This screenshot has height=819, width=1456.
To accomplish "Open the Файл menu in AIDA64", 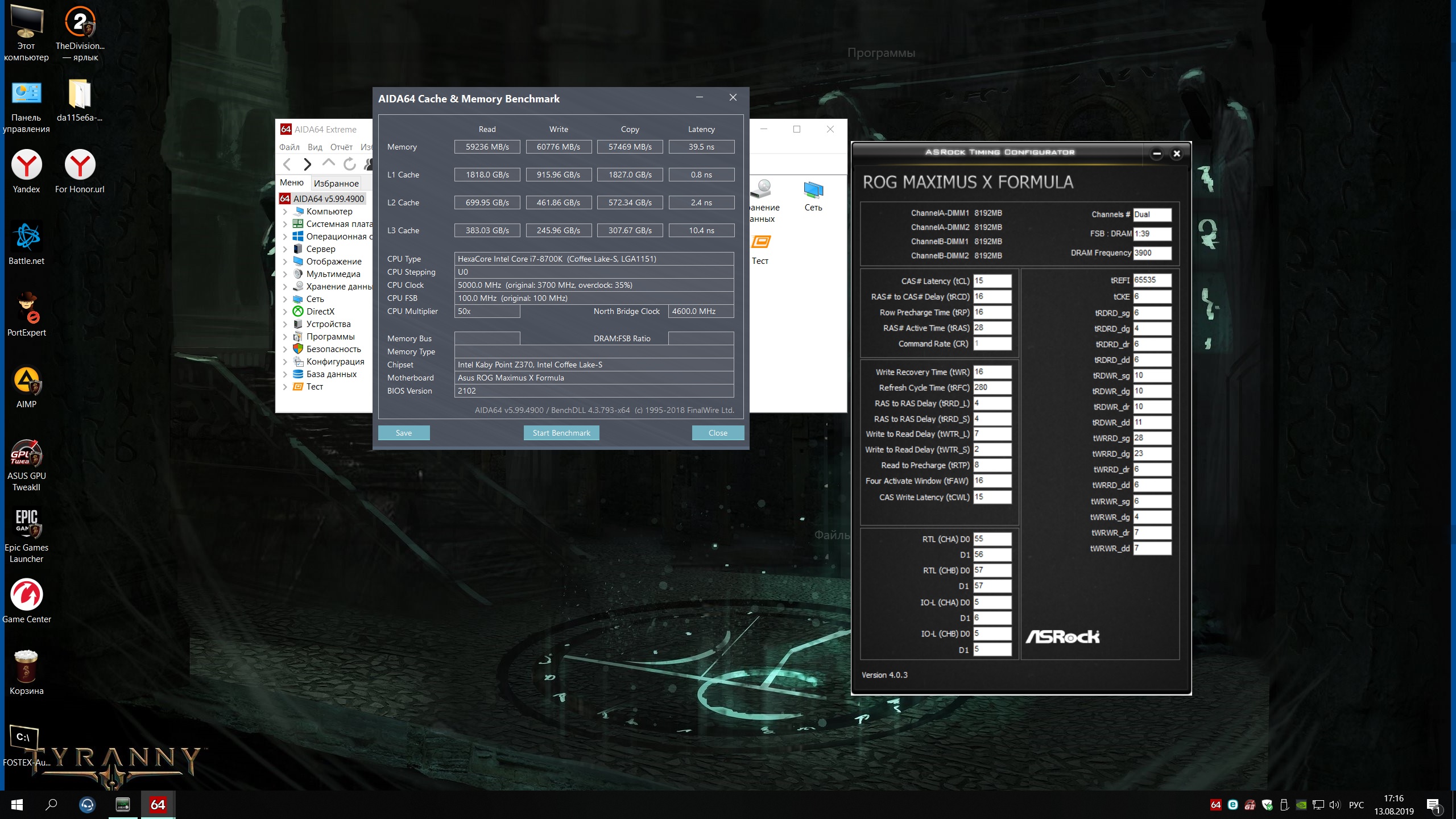I will [289, 147].
